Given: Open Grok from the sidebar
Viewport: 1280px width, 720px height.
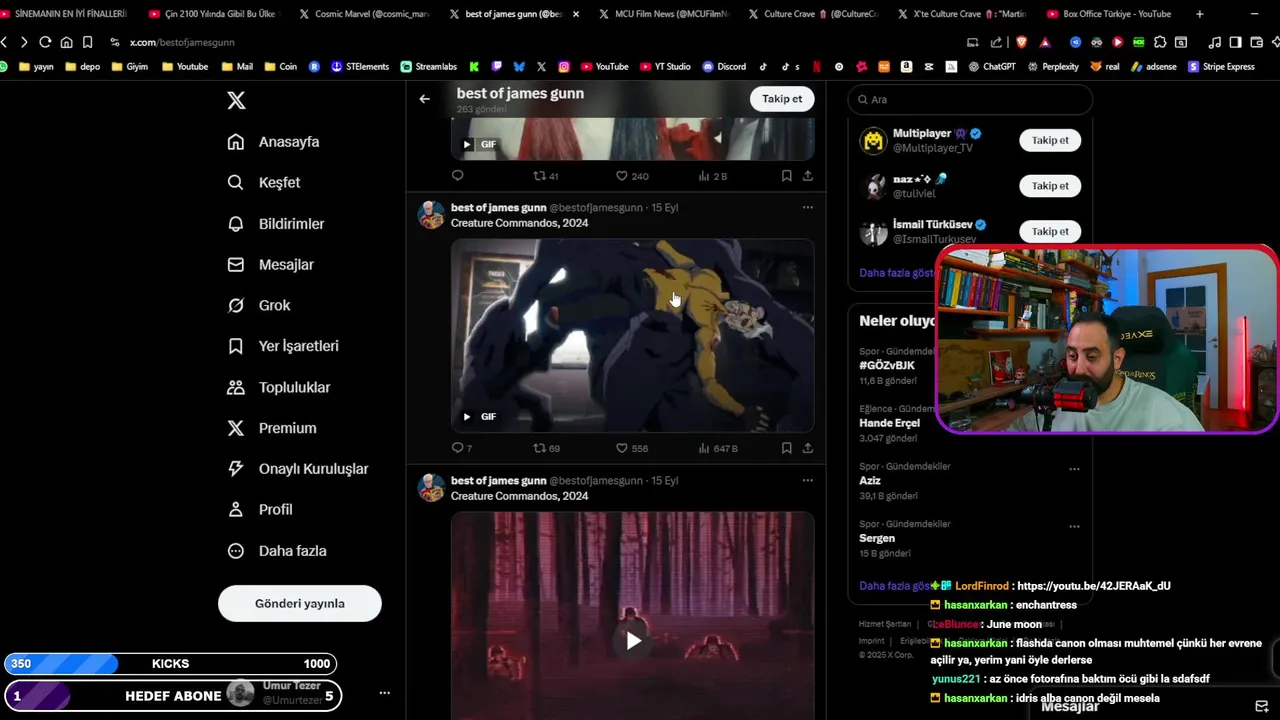Looking at the screenshot, I should pos(258,305).
